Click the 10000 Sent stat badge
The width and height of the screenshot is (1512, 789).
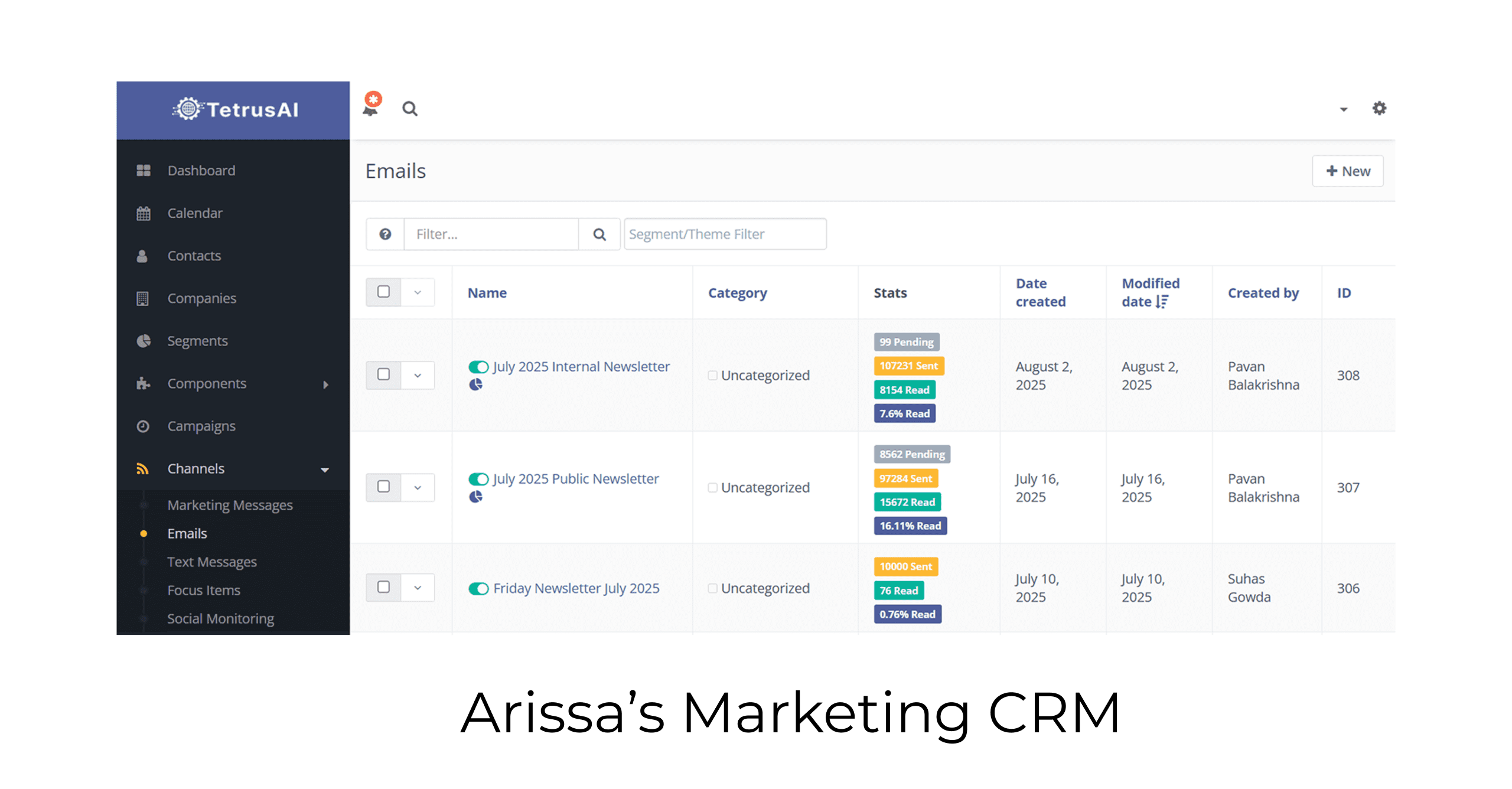905,567
